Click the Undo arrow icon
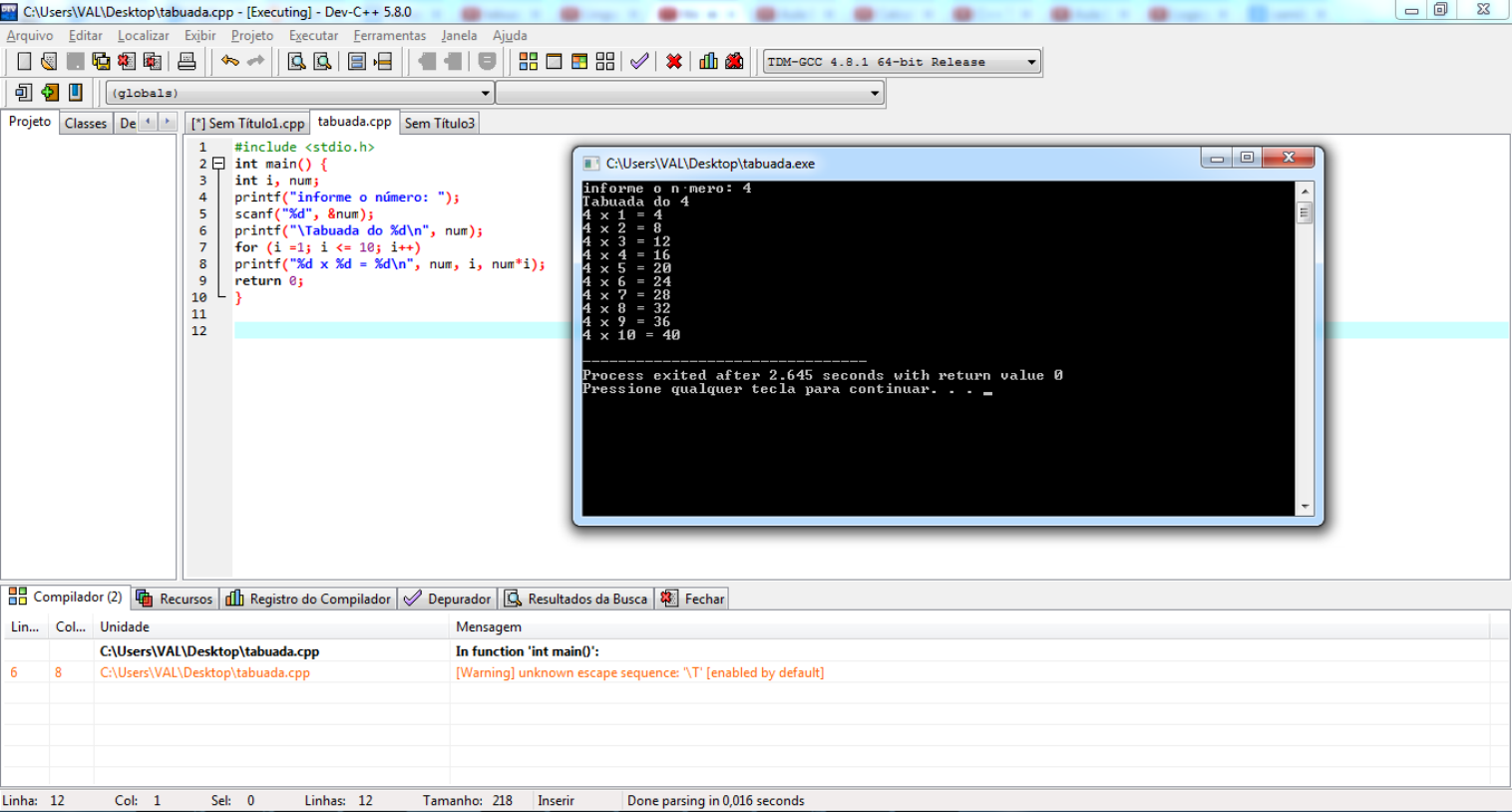This screenshot has width=1512, height=812. 228,61
